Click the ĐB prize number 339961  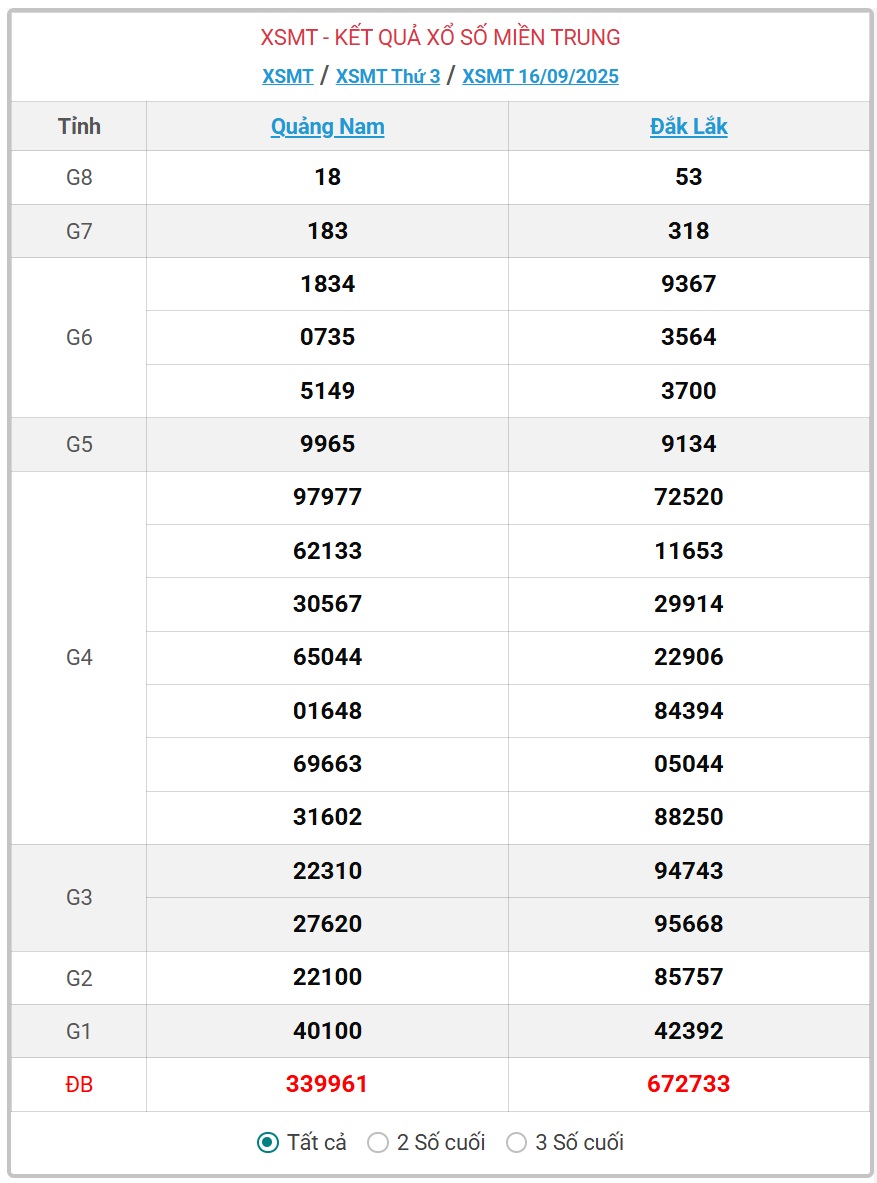(x=327, y=1084)
